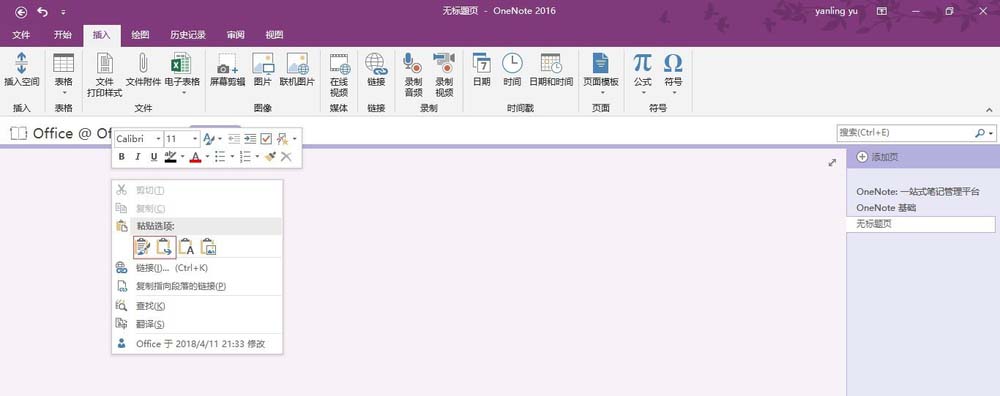Decrease indent in the mini toolbar
The width and height of the screenshot is (1000, 396).
234,138
